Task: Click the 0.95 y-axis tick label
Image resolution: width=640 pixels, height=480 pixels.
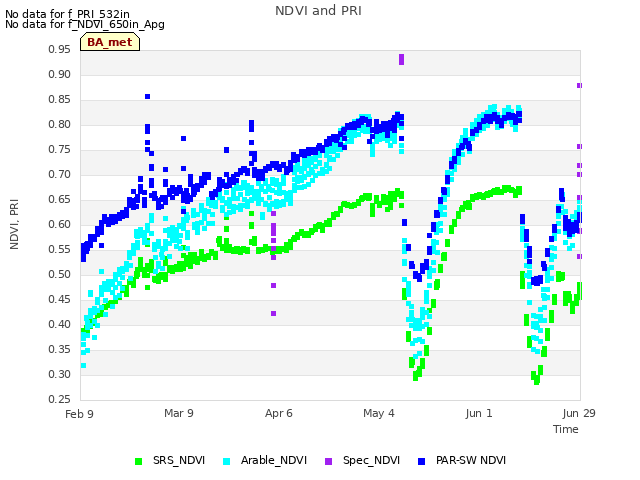Action: tap(59, 49)
